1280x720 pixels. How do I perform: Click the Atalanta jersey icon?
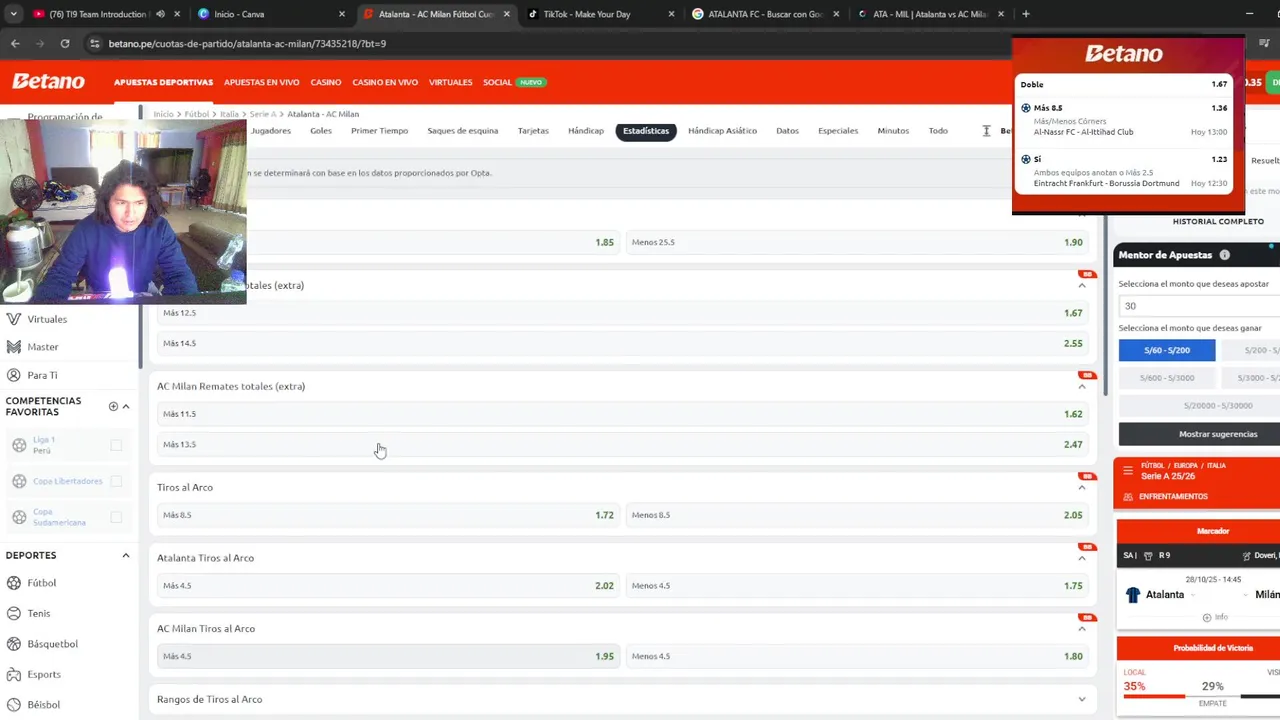point(1133,594)
